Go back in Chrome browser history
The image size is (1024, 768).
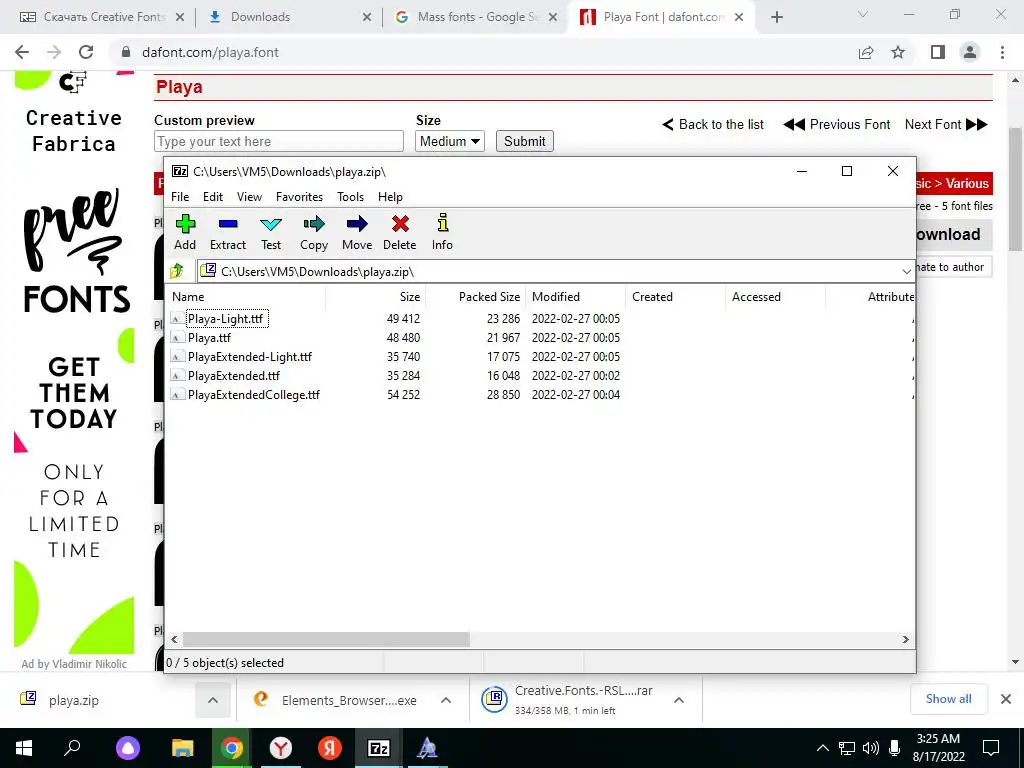point(22,52)
